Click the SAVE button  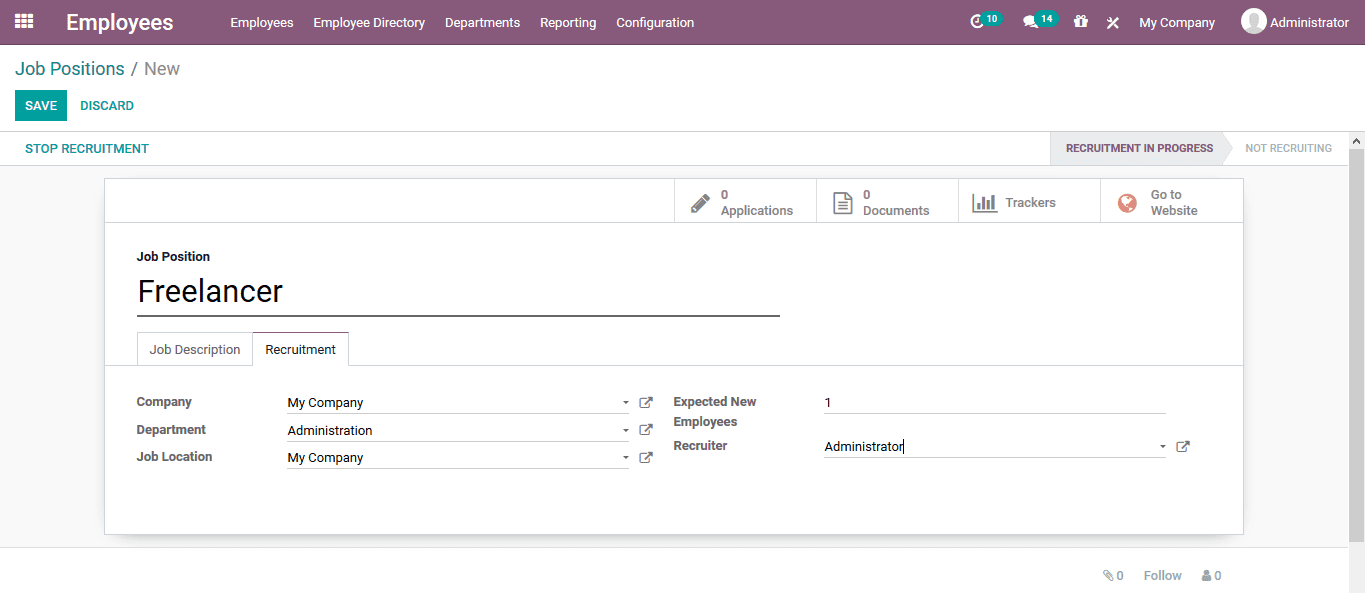pos(40,105)
